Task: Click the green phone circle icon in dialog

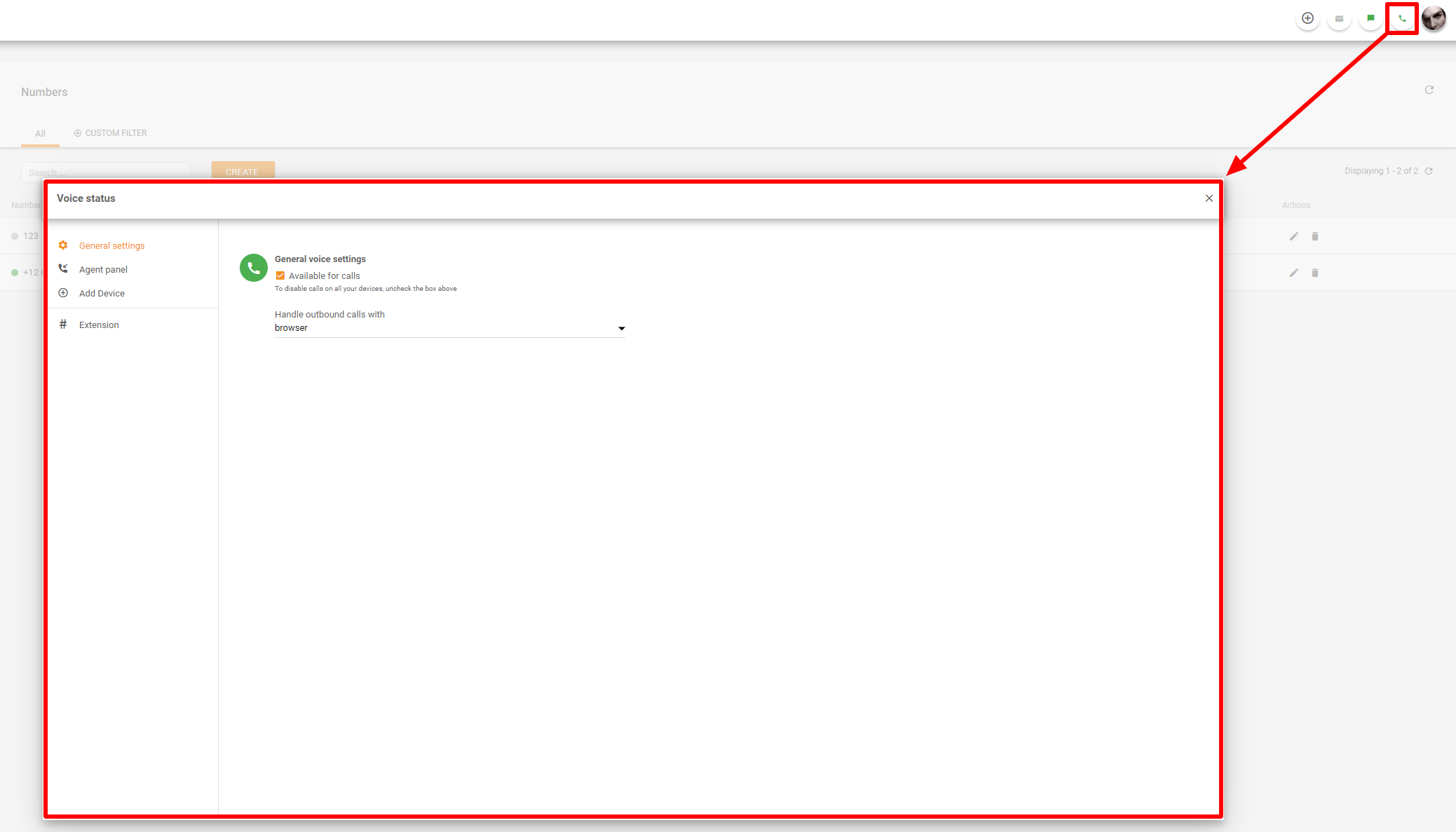Action: 253,268
